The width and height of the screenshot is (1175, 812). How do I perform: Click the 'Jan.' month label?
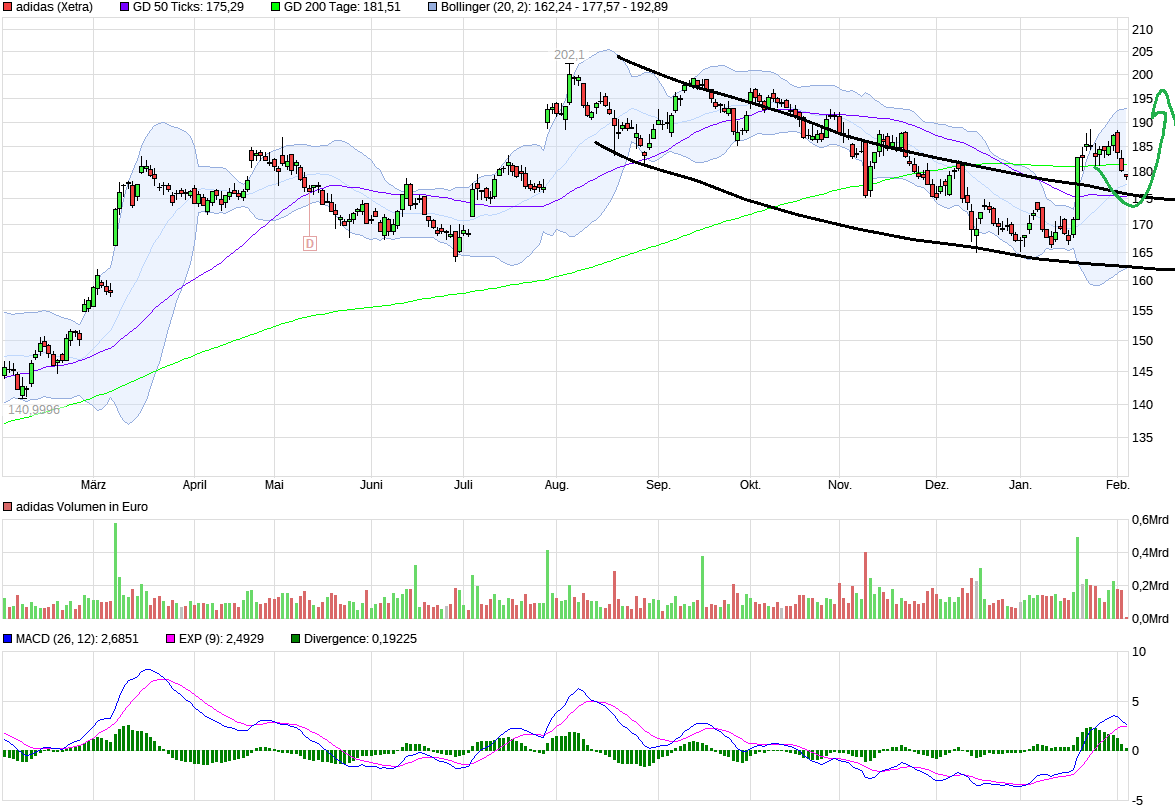click(x=1021, y=485)
